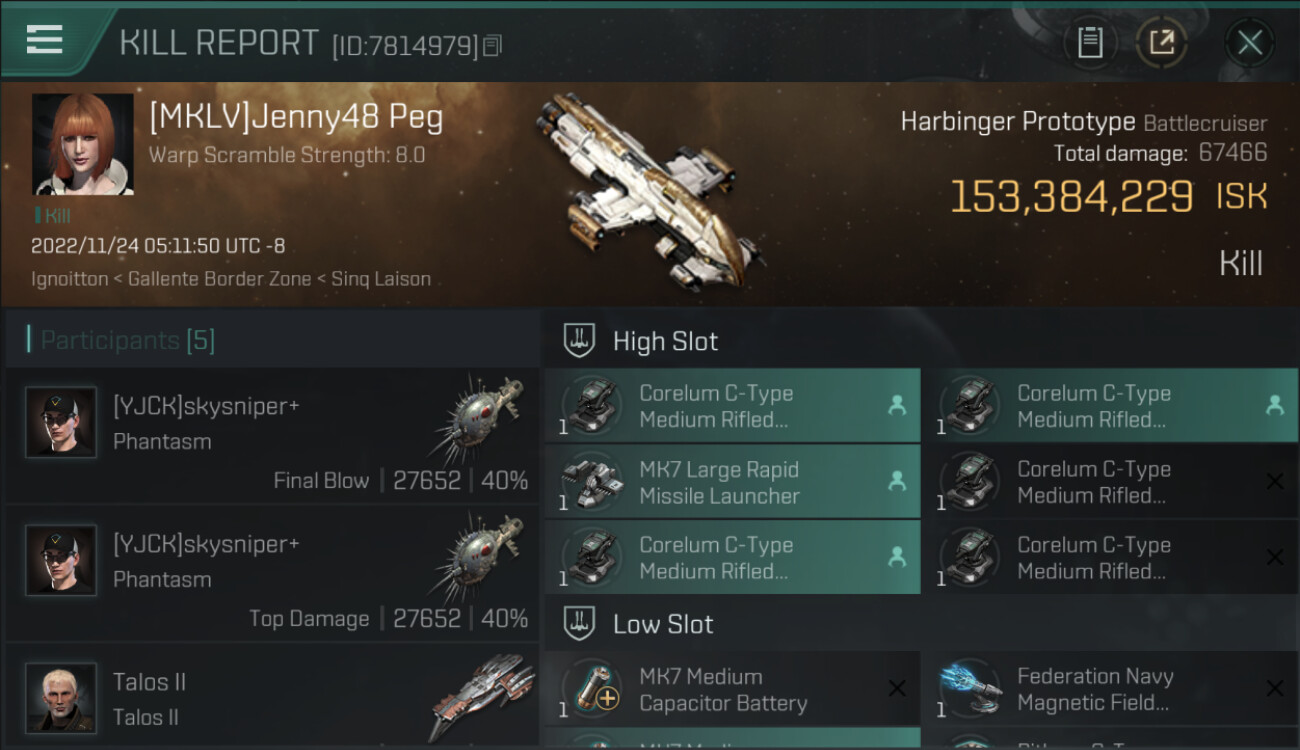Click the Low Slot shield icon
1300x750 pixels.
580,624
